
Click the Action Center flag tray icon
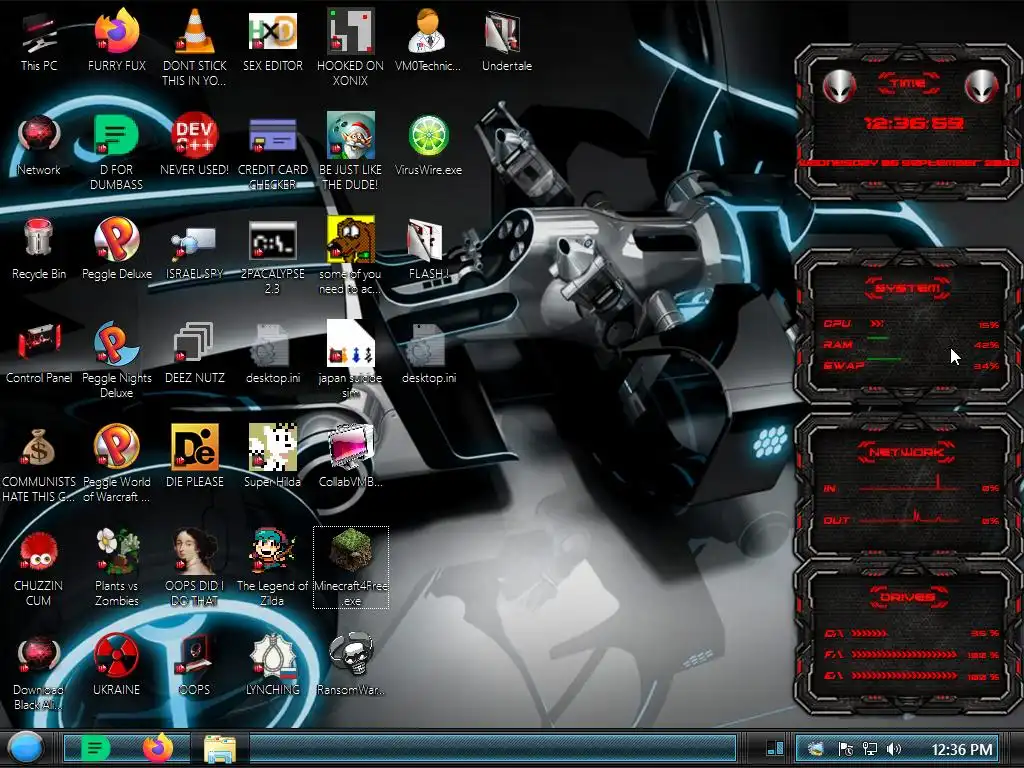845,748
